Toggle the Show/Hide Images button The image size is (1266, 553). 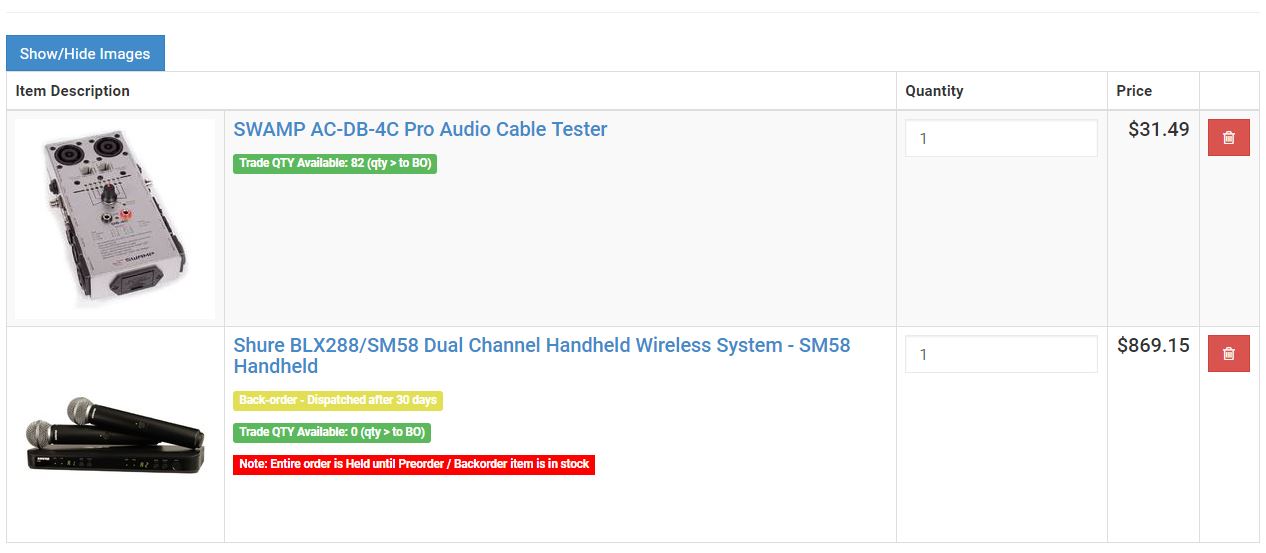[x=85, y=54]
